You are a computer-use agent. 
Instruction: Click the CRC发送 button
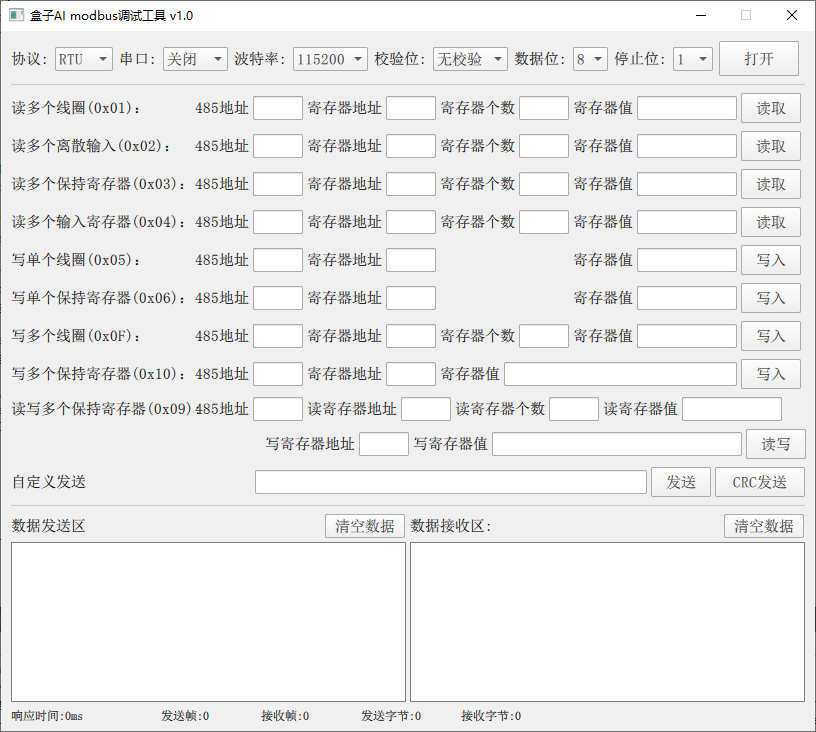[759, 482]
